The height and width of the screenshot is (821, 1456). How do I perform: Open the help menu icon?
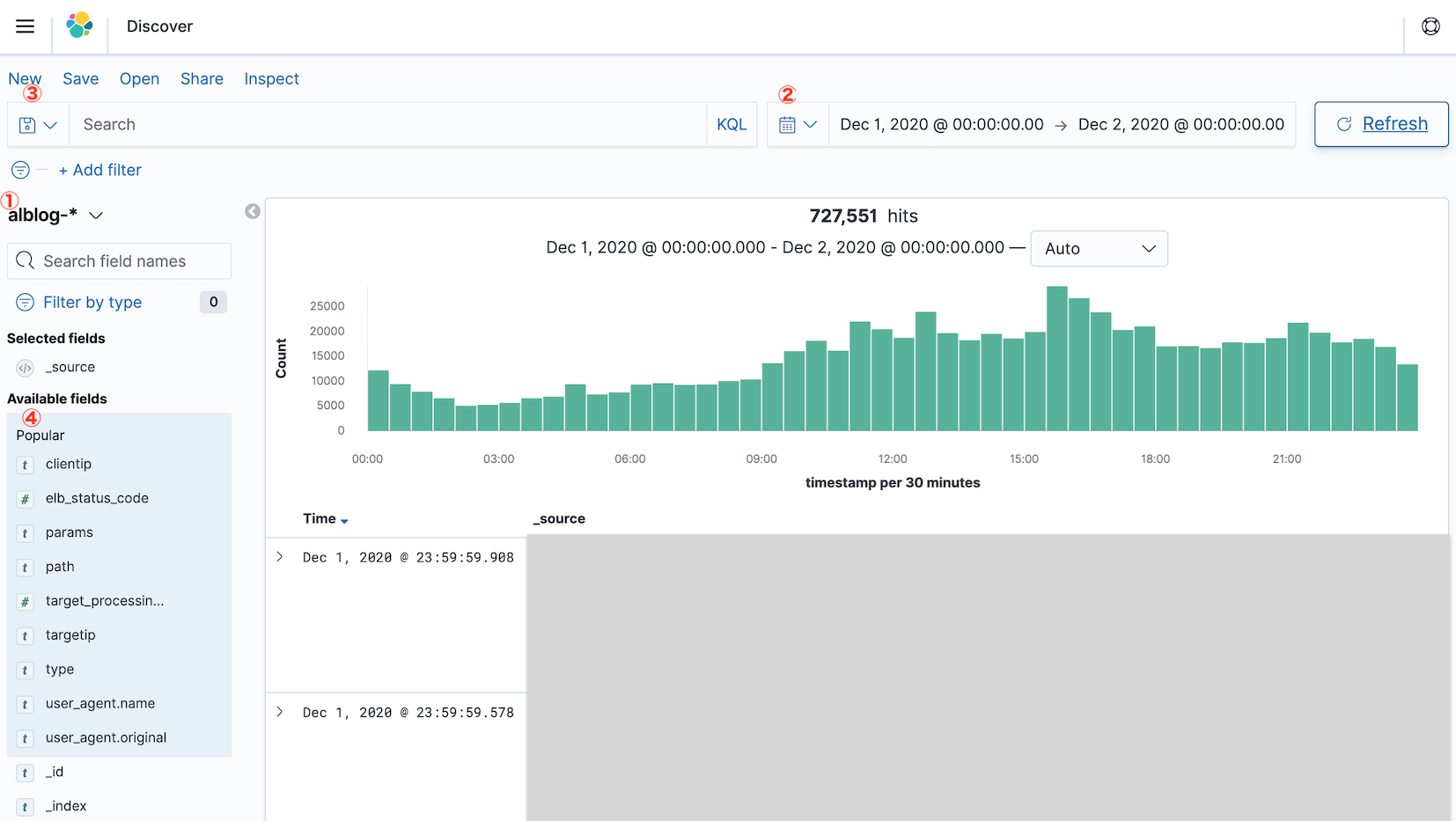1430,26
